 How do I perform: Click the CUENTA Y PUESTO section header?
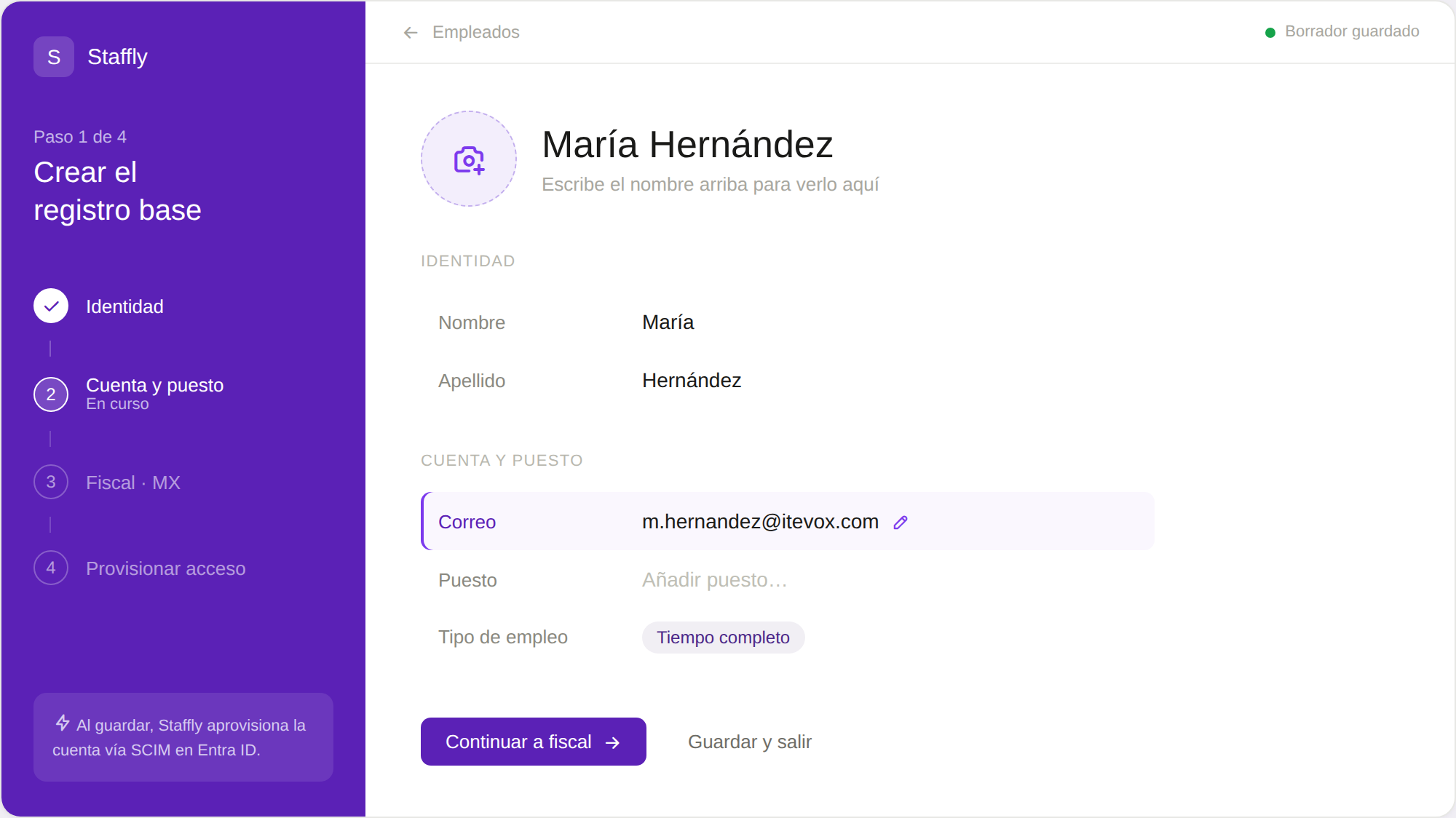(502, 461)
